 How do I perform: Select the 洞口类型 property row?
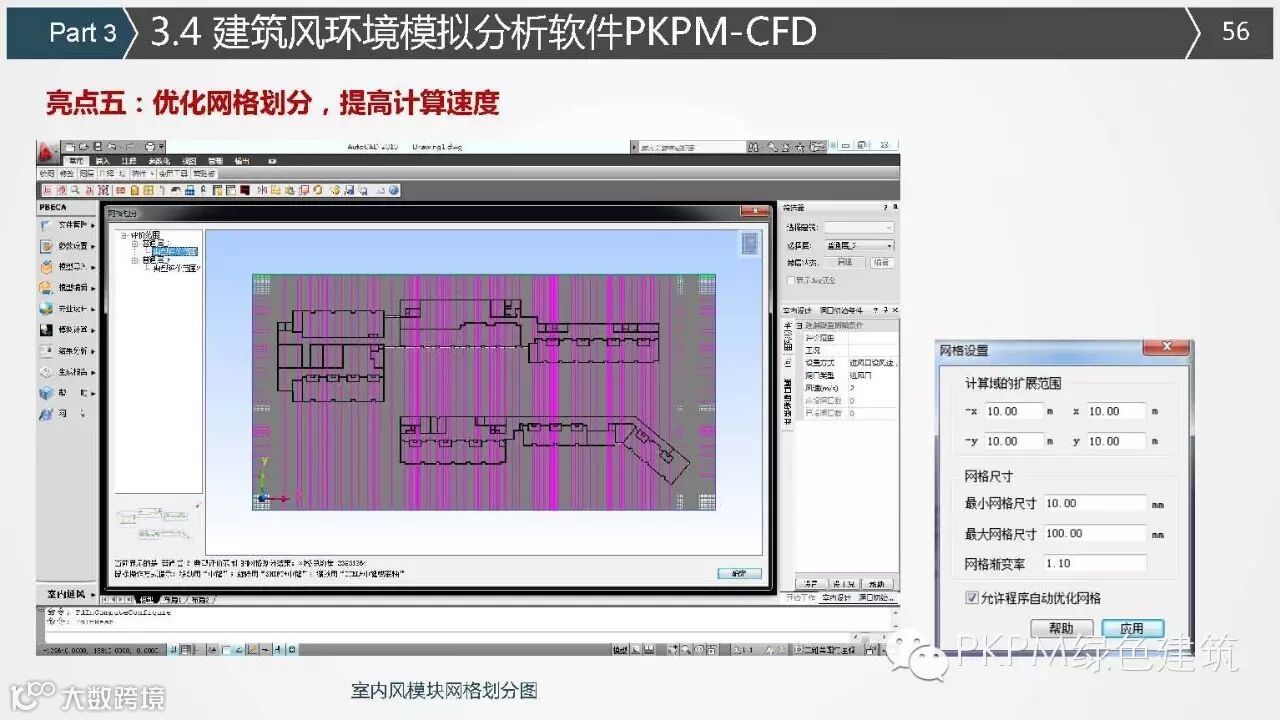[x=849, y=375]
